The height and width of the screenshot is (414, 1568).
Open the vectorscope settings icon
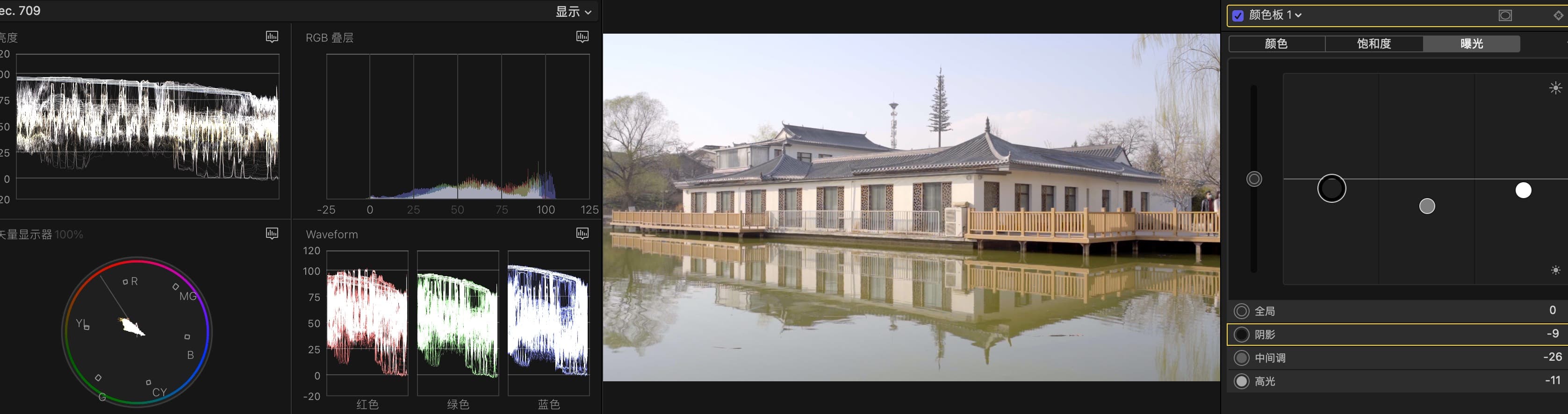click(x=272, y=234)
